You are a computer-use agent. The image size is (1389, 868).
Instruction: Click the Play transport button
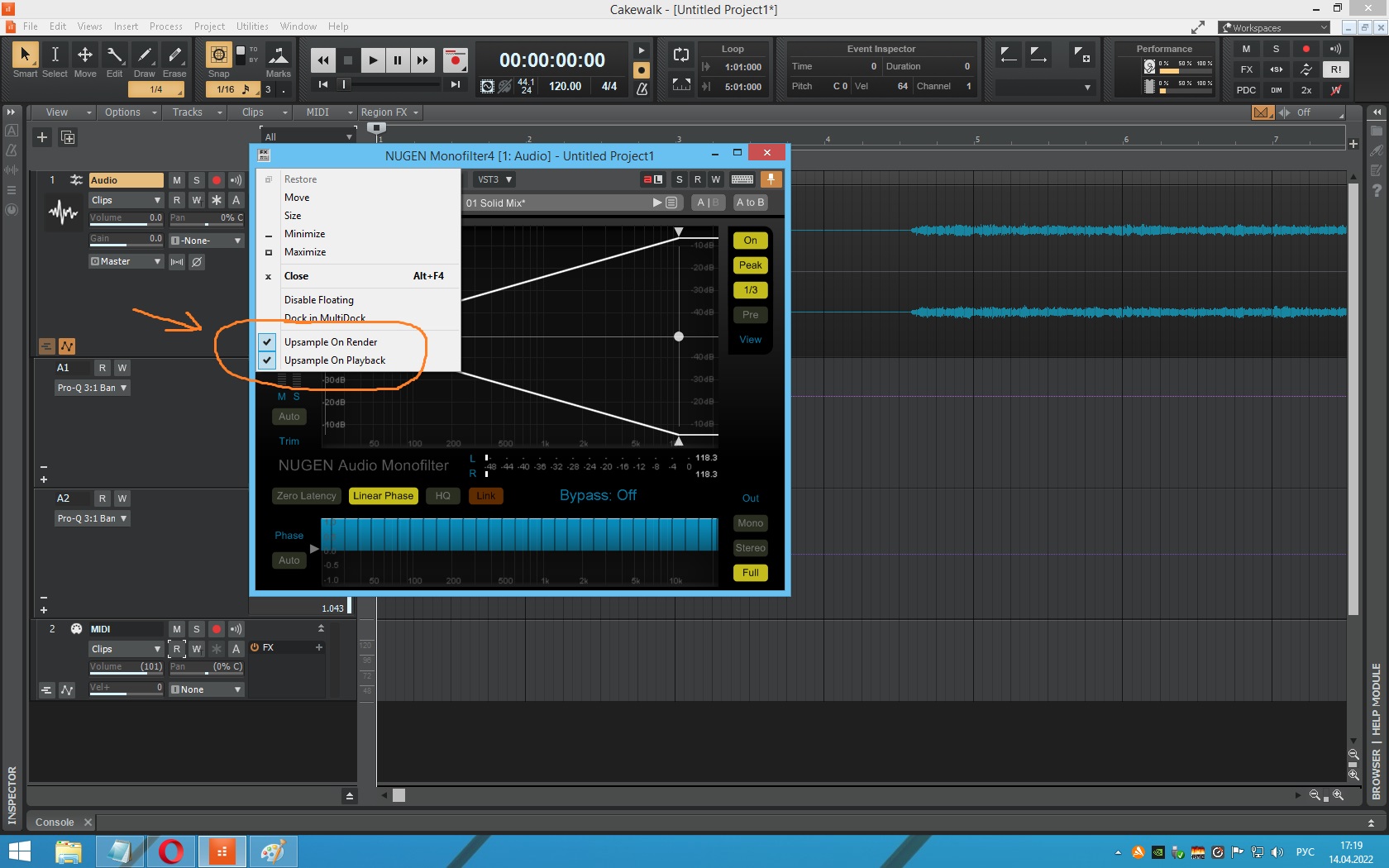(373, 60)
